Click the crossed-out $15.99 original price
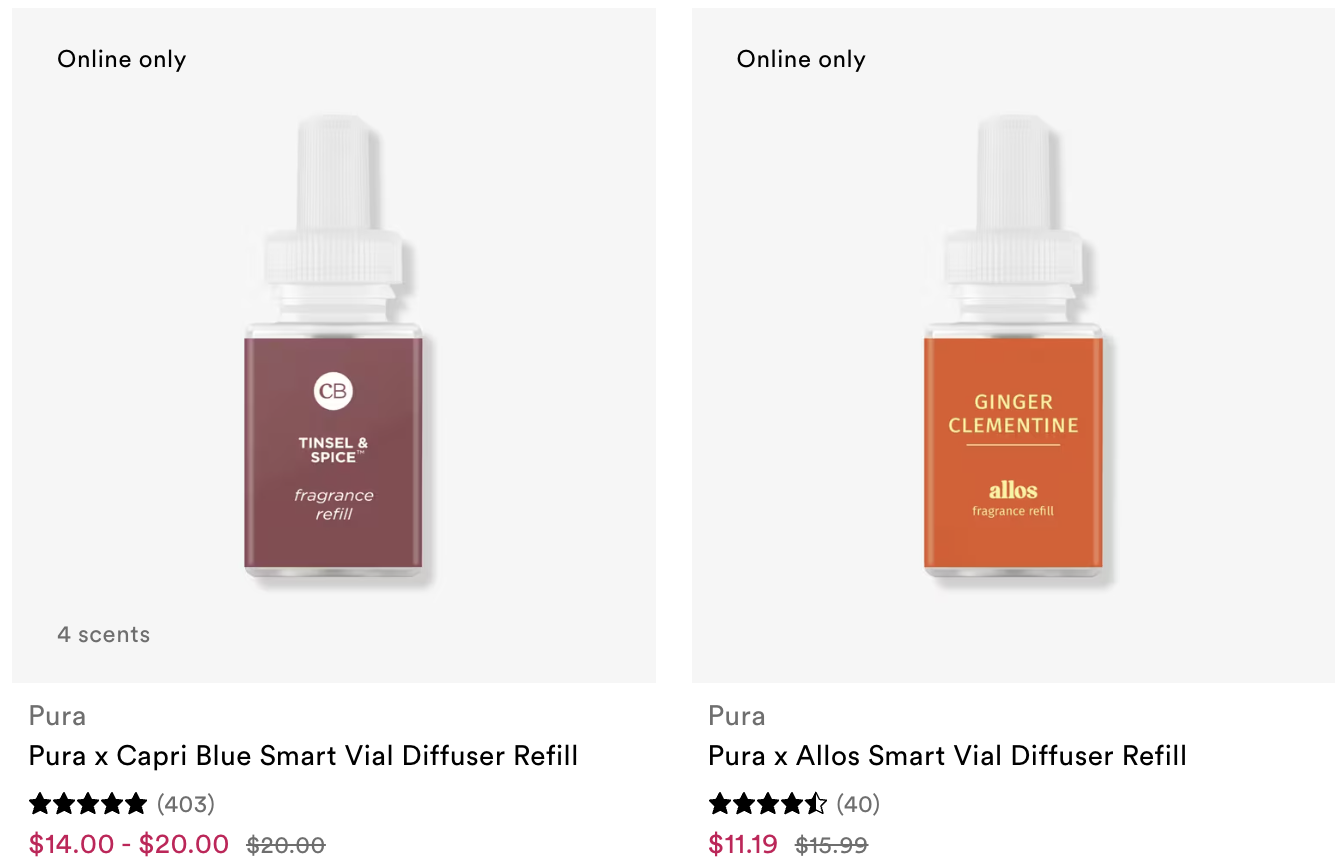 point(831,845)
